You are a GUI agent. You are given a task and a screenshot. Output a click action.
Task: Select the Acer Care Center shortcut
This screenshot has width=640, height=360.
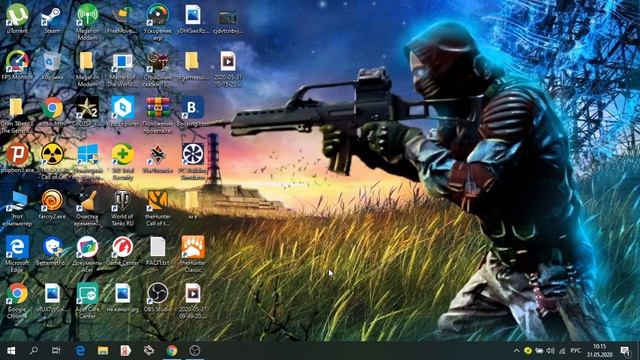click(x=87, y=294)
